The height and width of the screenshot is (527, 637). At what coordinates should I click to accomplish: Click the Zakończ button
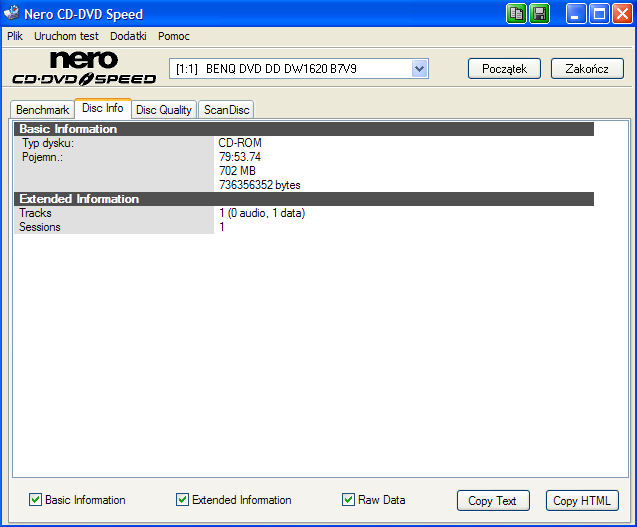pyautogui.click(x=587, y=69)
